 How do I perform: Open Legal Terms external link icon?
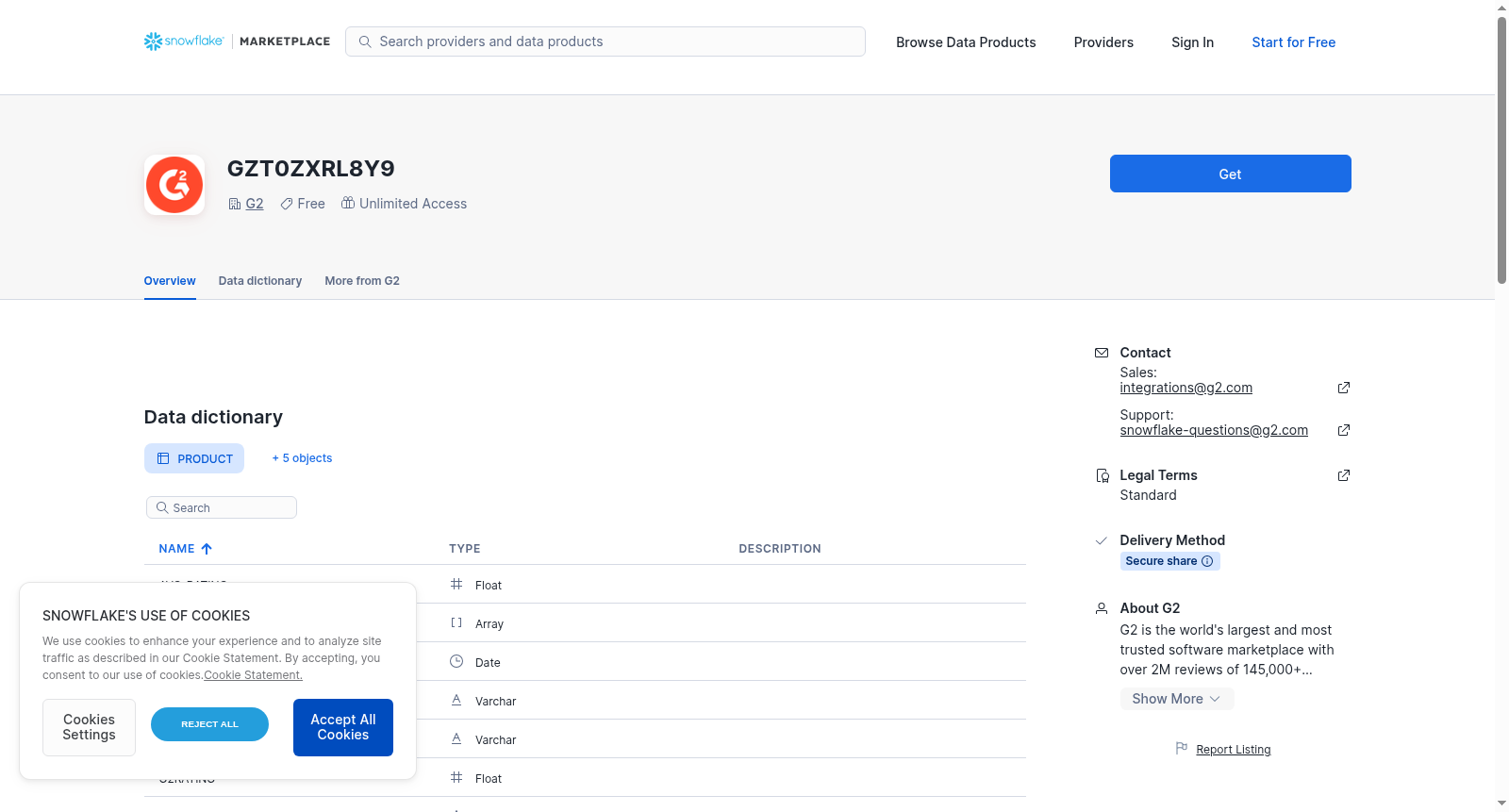(1344, 475)
